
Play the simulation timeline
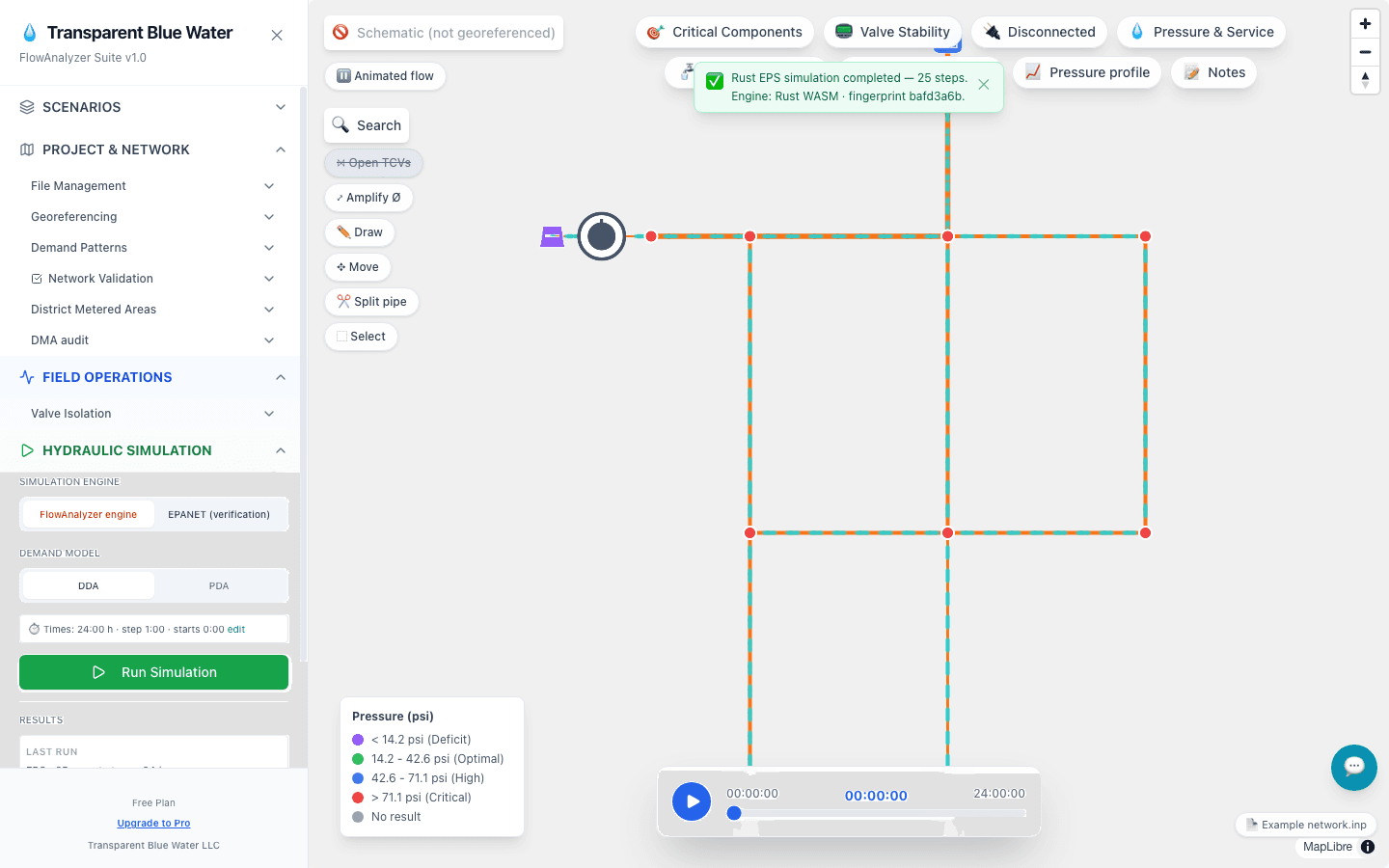click(692, 801)
